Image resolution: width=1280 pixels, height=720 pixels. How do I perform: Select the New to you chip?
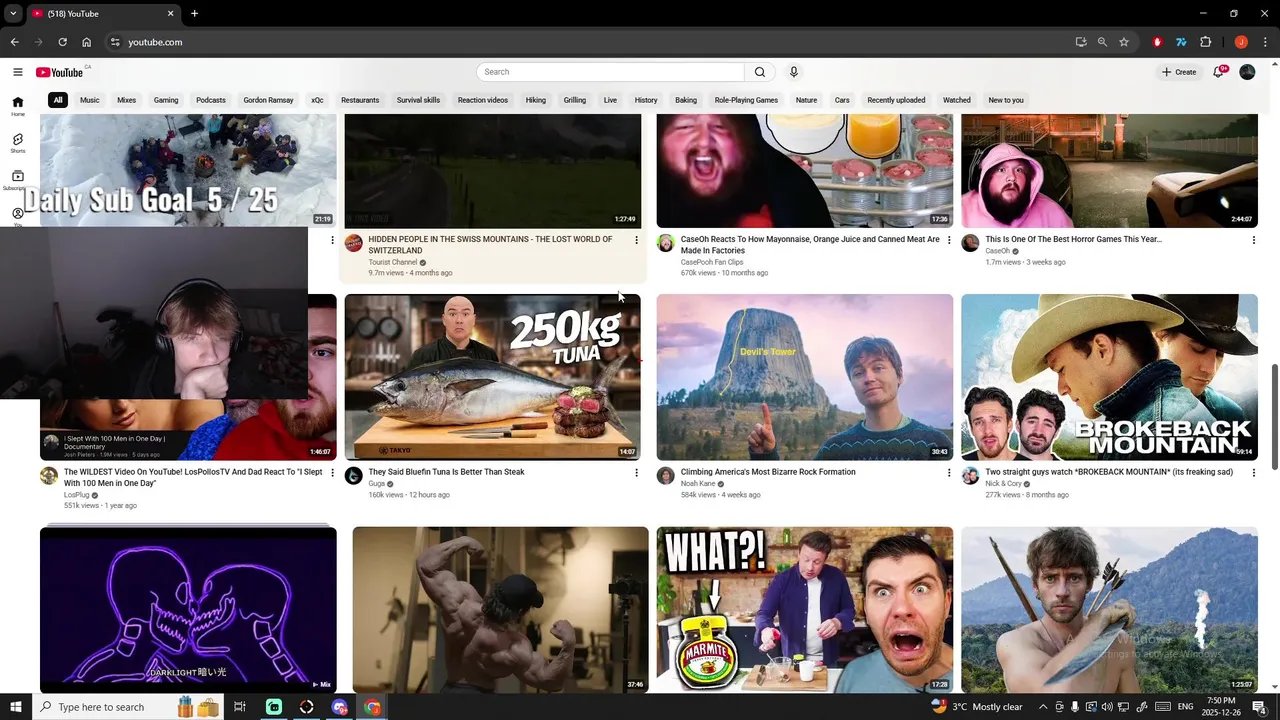(1006, 100)
